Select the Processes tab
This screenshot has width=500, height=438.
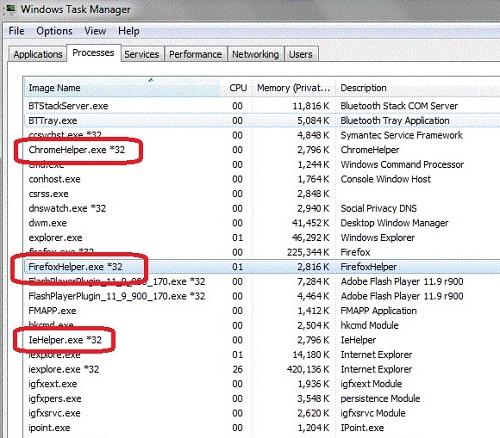click(93, 53)
